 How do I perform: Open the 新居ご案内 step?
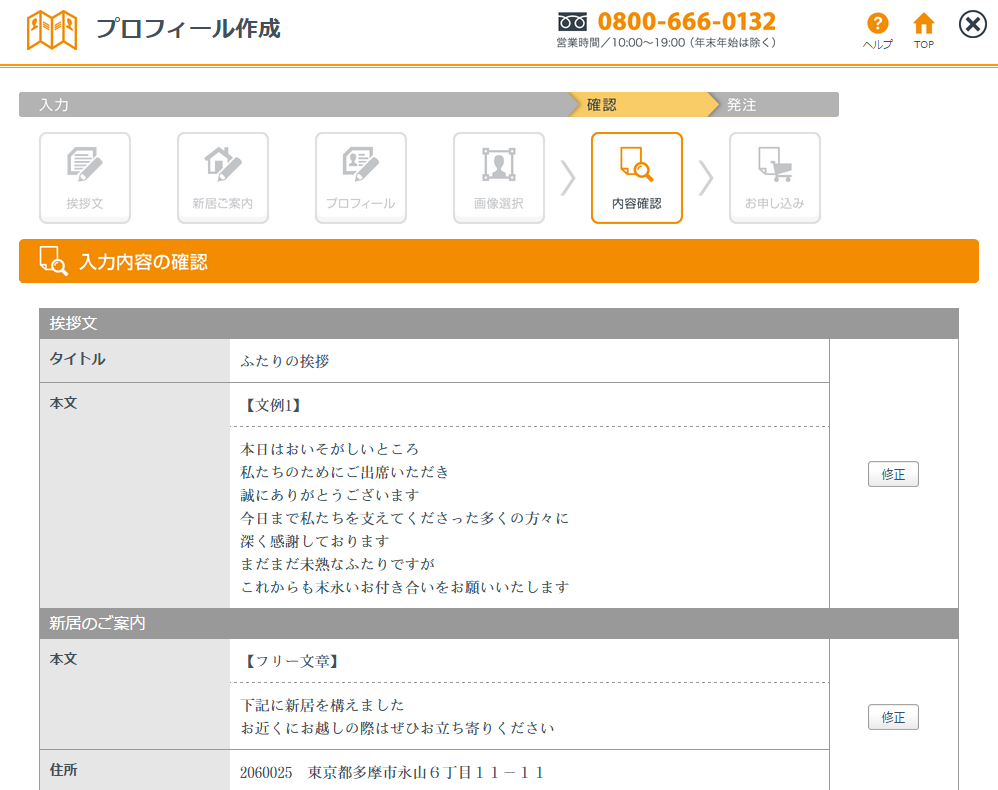click(223, 177)
